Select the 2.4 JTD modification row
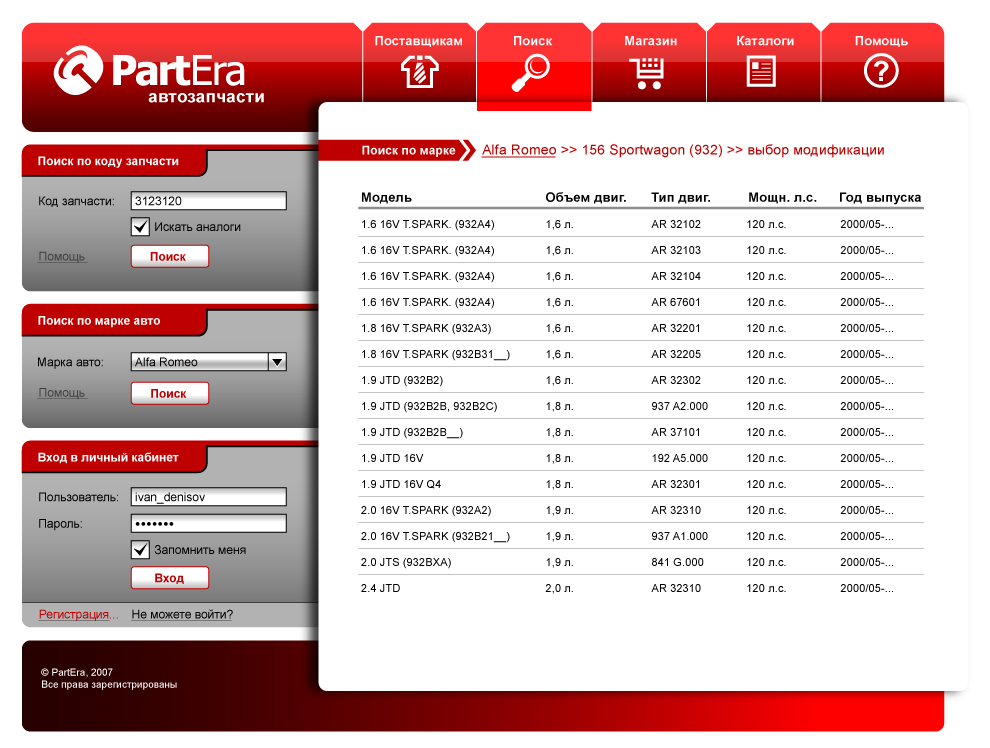Viewport: 990px width, 748px height. pos(640,588)
